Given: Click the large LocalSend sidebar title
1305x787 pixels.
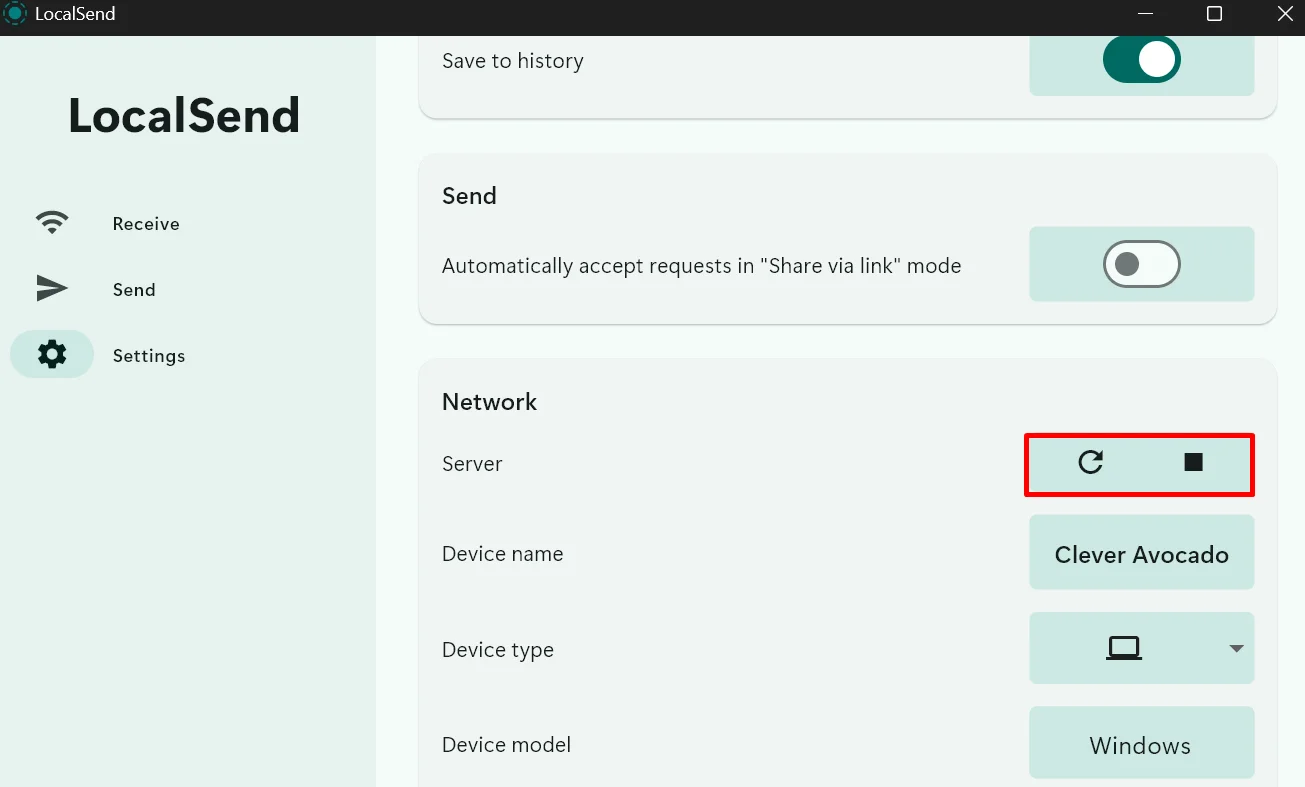Looking at the screenshot, I should pos(184,116).
